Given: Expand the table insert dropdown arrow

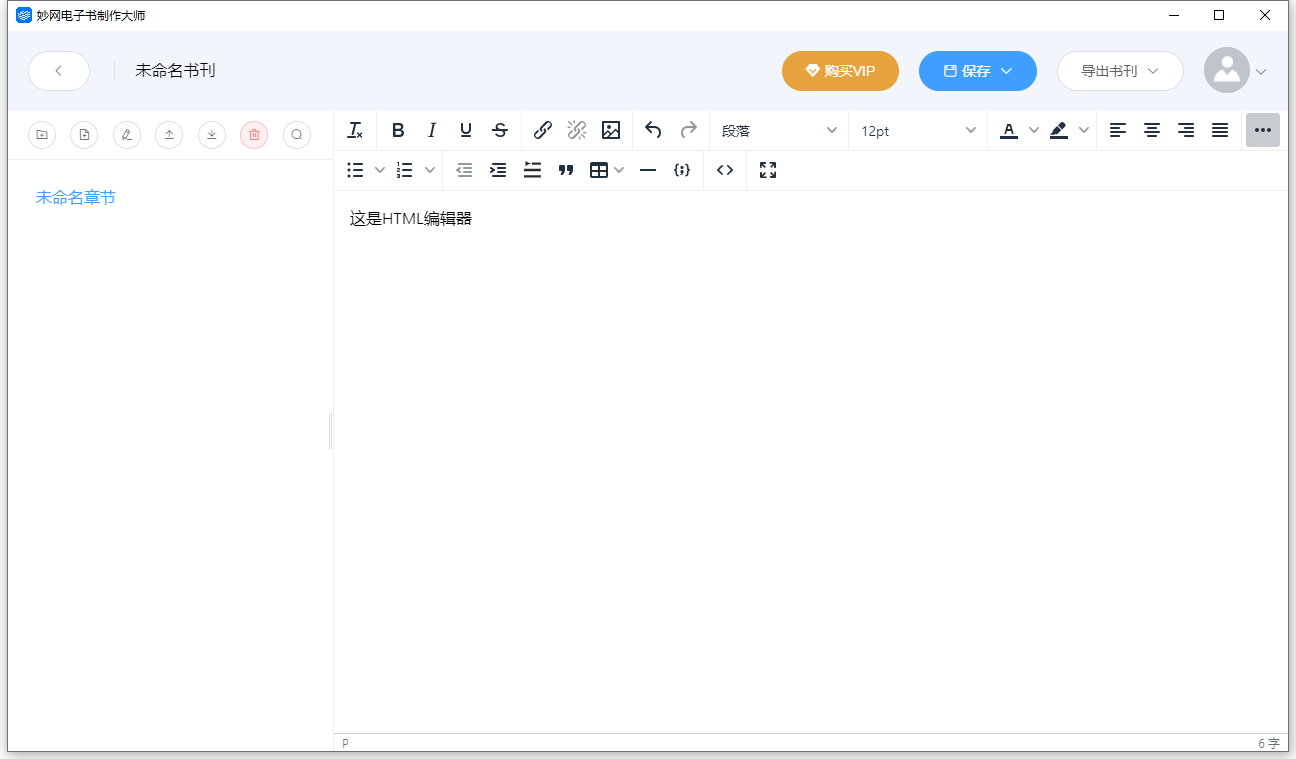Looking at the screenshot, I should coord(619,170).
